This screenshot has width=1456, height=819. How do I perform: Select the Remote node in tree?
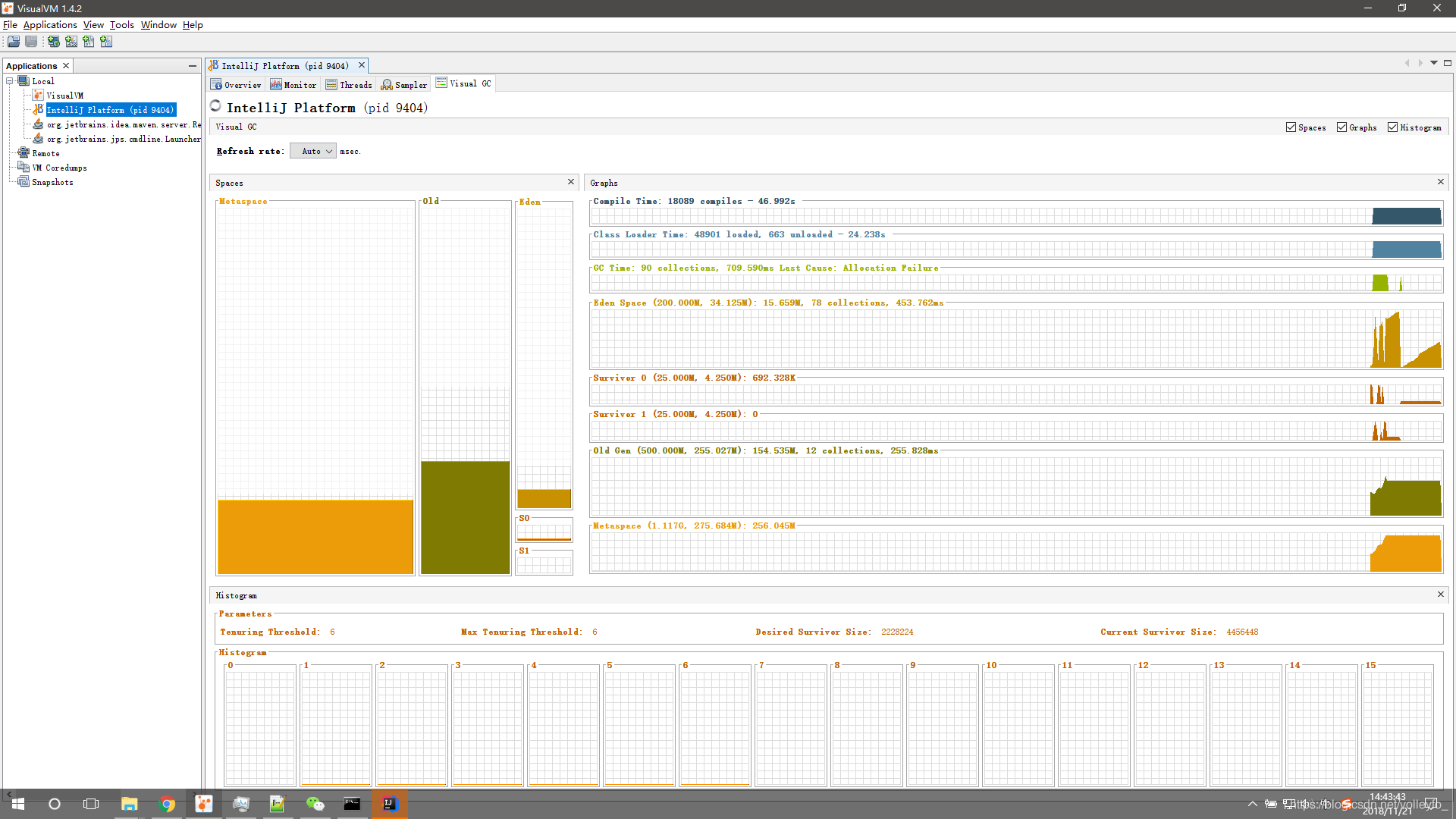[x=45, y=153]
